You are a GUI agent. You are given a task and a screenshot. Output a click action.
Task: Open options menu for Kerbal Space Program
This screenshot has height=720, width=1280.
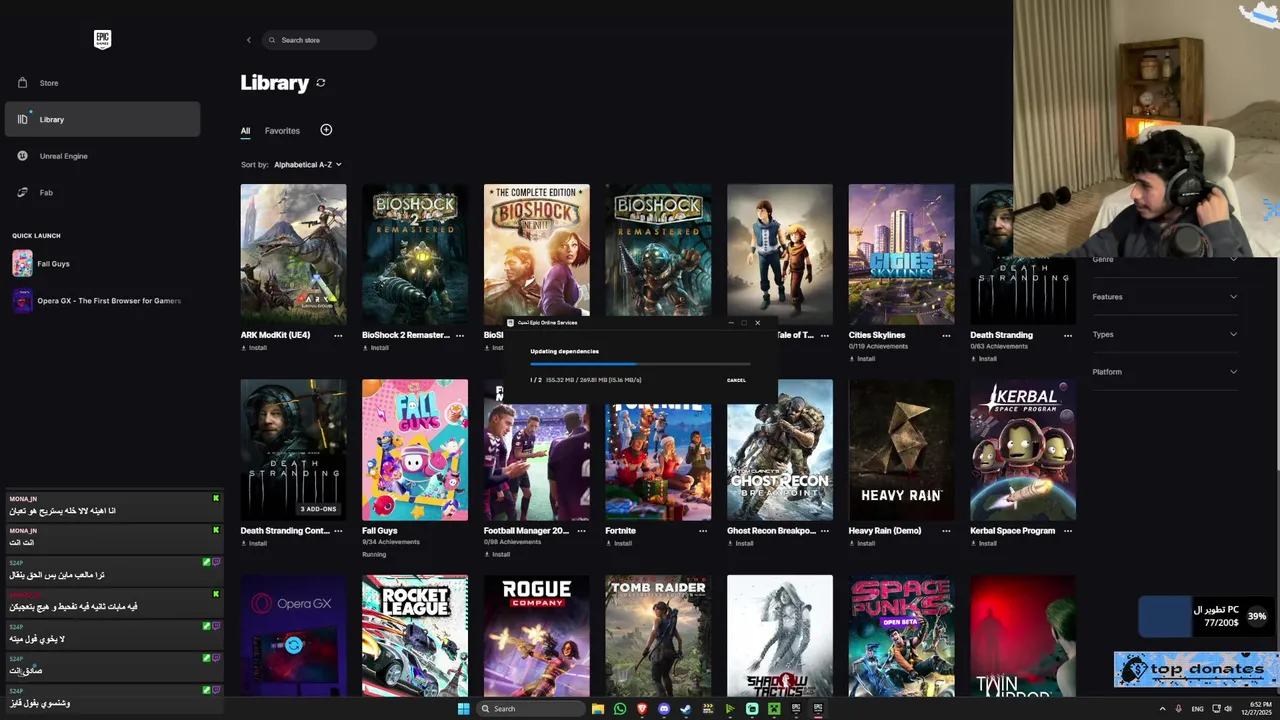[1068, 531]
